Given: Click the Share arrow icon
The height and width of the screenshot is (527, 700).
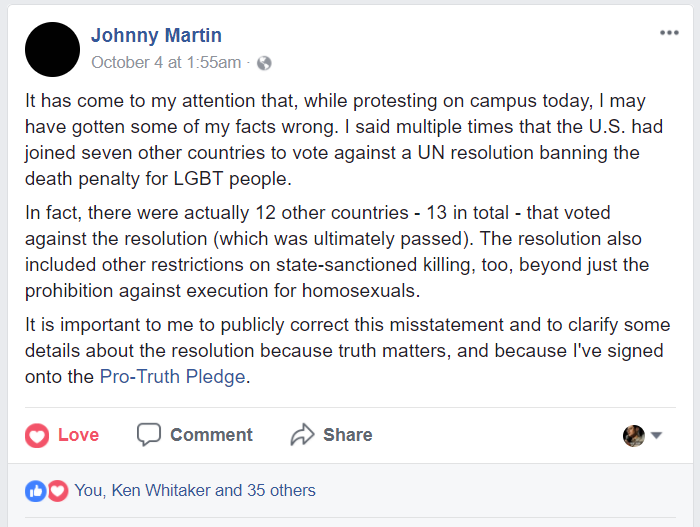Looking at the screenshot, I should 302,435.
